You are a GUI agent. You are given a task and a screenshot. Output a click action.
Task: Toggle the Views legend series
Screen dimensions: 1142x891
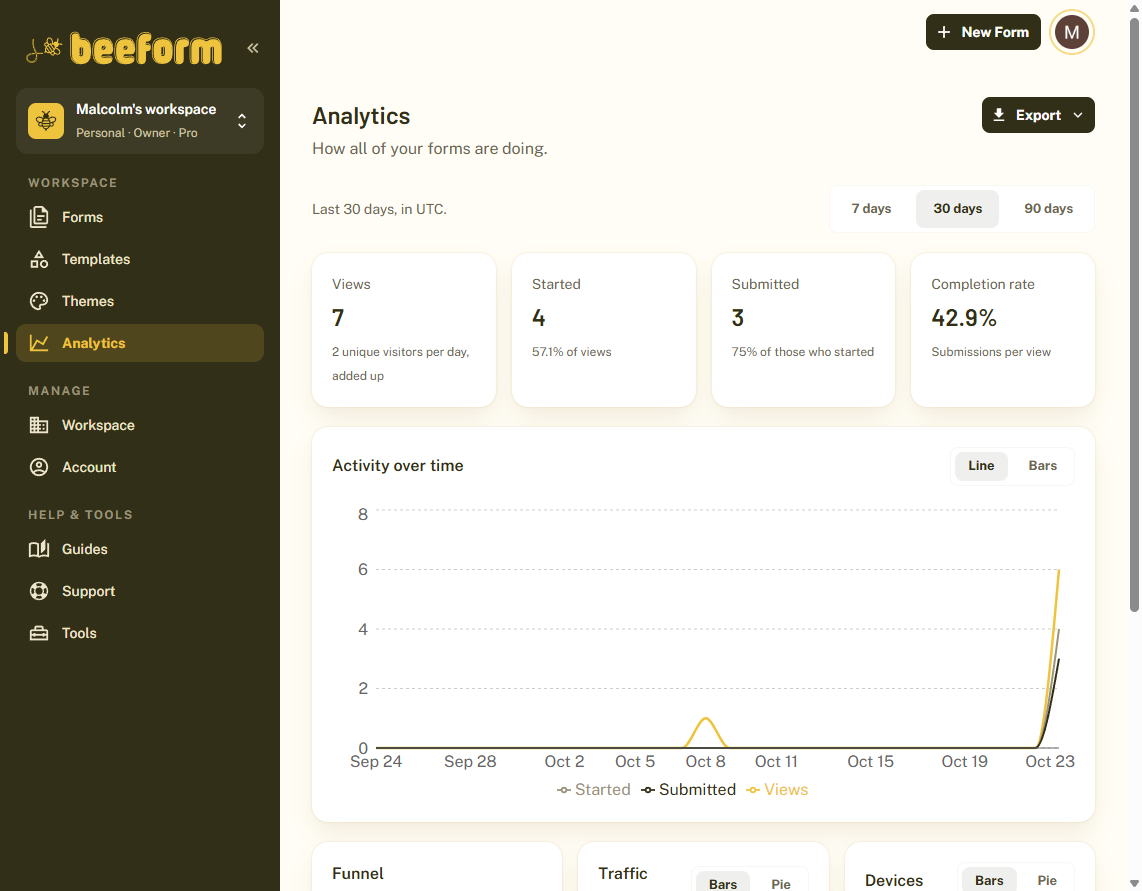pyautogui.click(x=777, y=790)
